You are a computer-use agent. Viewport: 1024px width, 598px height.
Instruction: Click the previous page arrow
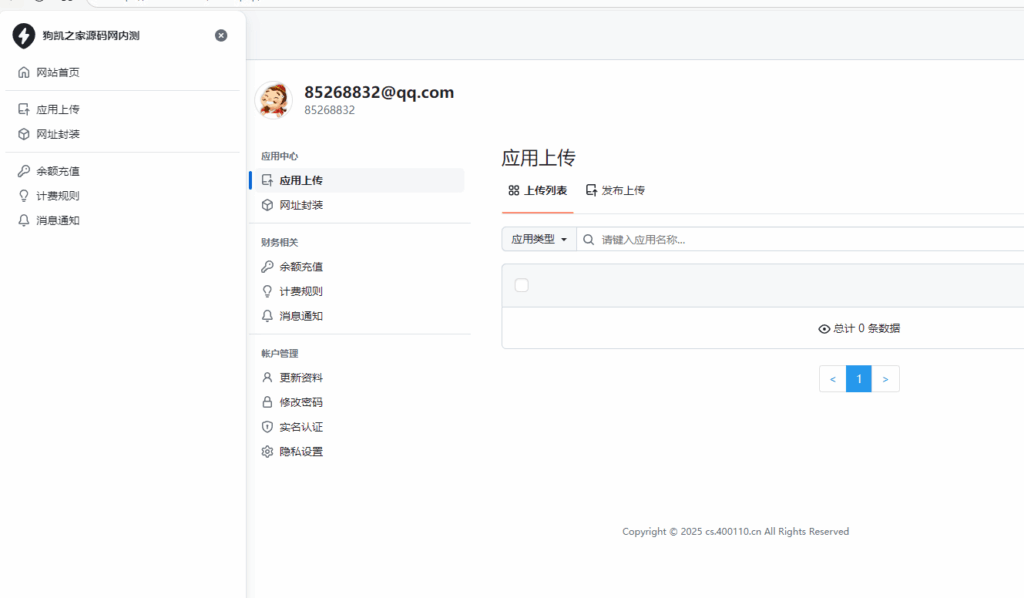[833, 379]
